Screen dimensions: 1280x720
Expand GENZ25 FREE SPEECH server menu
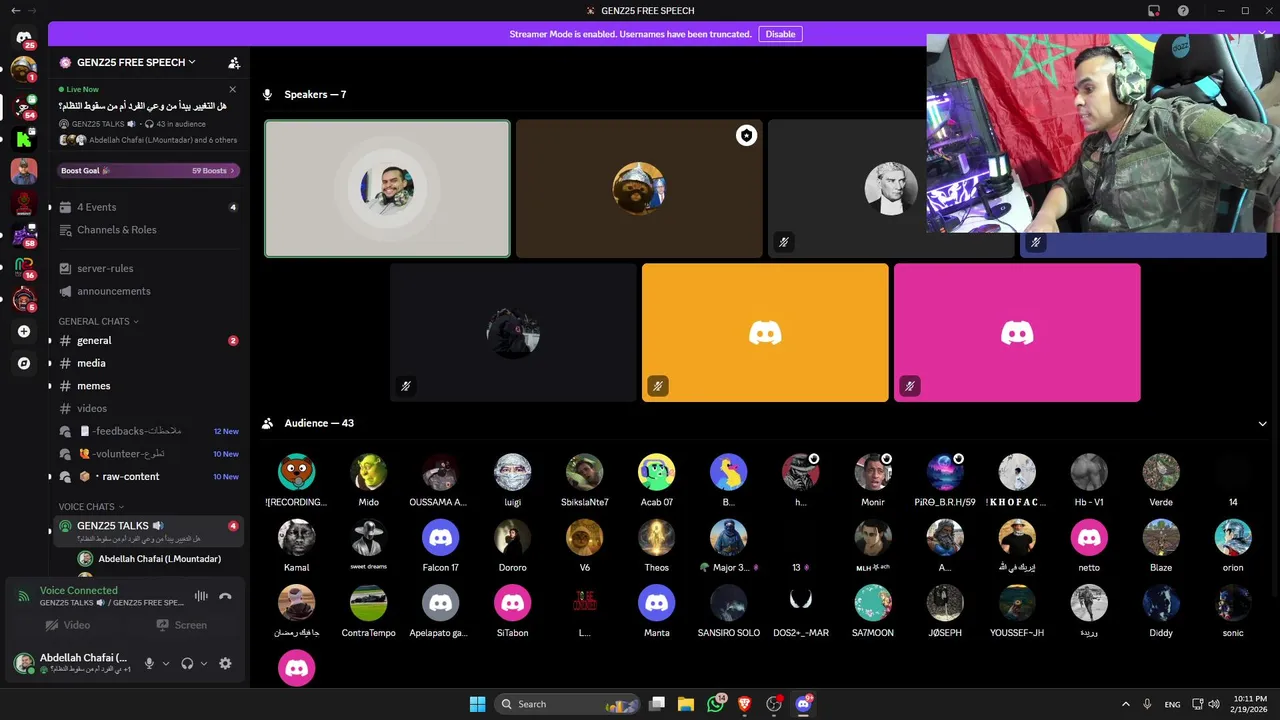(137, 62)
